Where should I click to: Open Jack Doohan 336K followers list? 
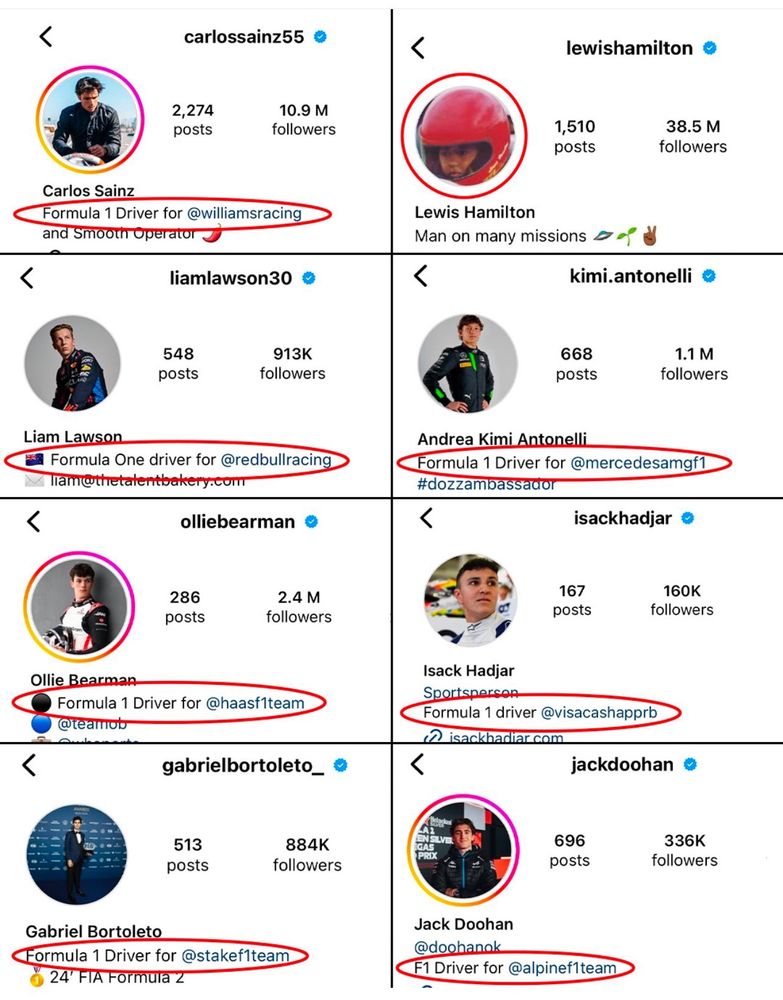(x=685, y=850)
